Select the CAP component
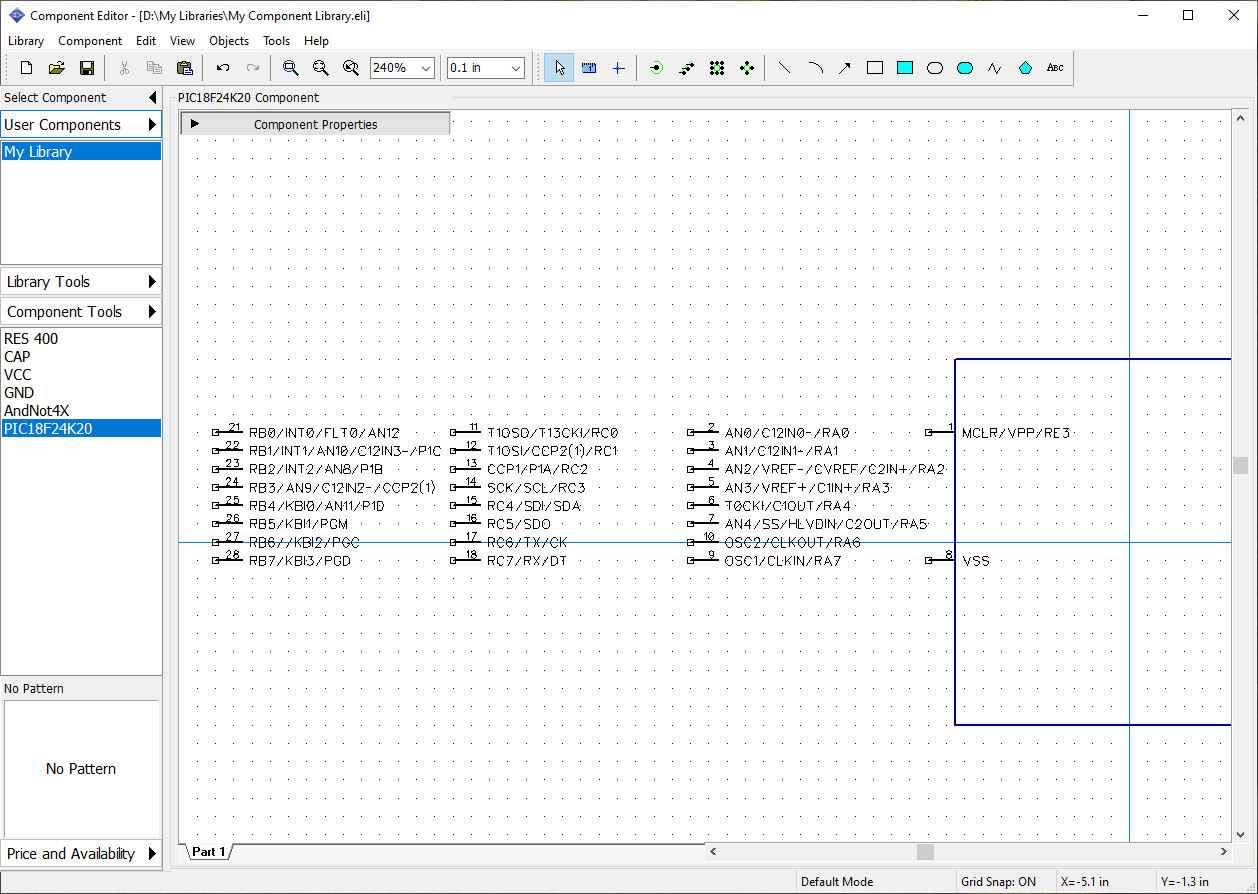1258x894 pixels. (81, 357)
